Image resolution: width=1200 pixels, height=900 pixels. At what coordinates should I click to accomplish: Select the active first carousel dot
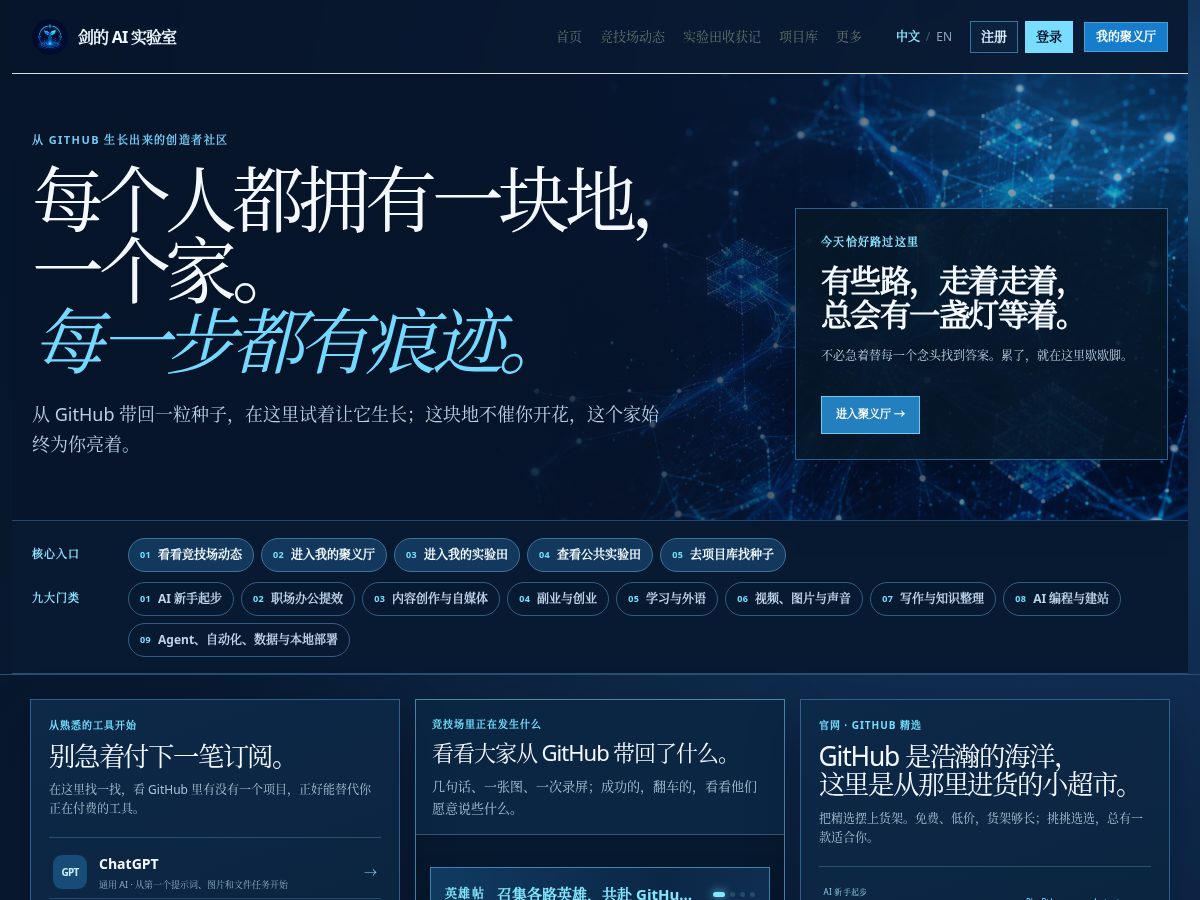click(x=719, y=894)
